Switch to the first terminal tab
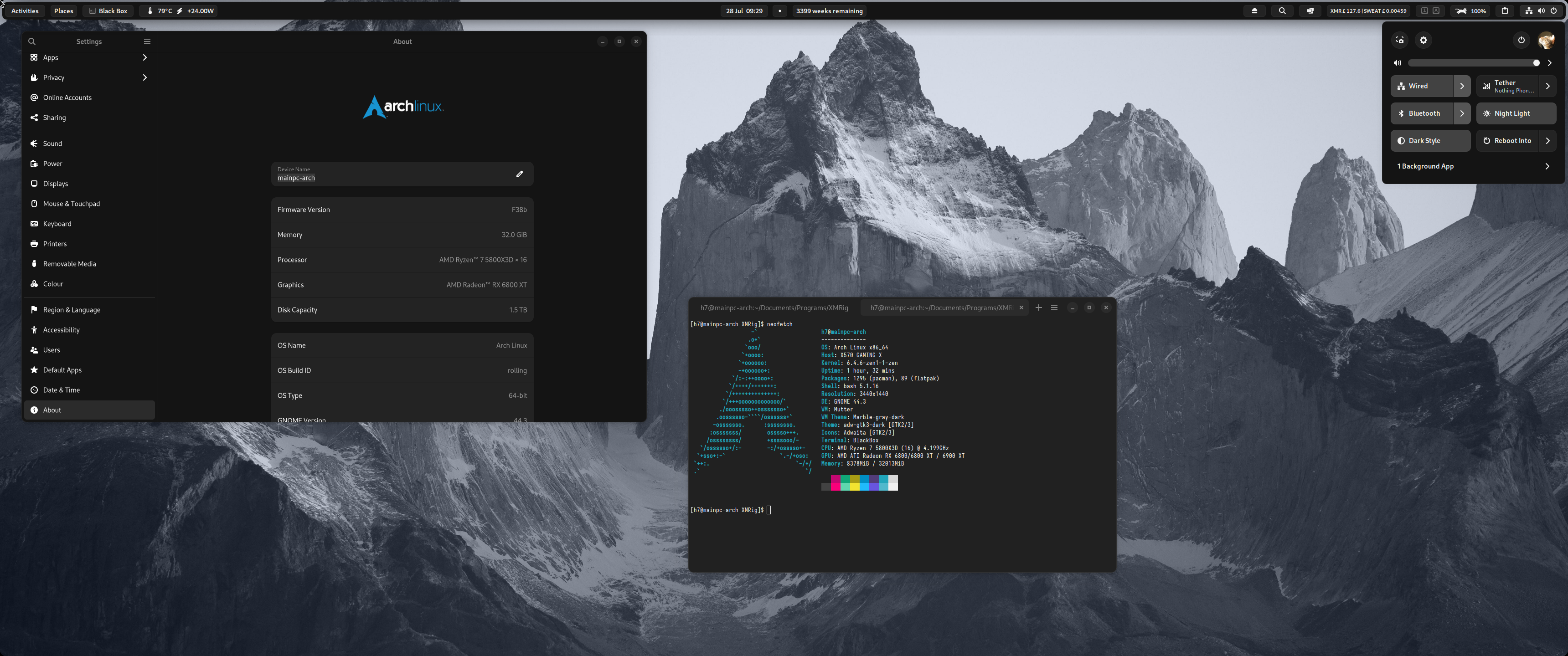 [774, 307]
